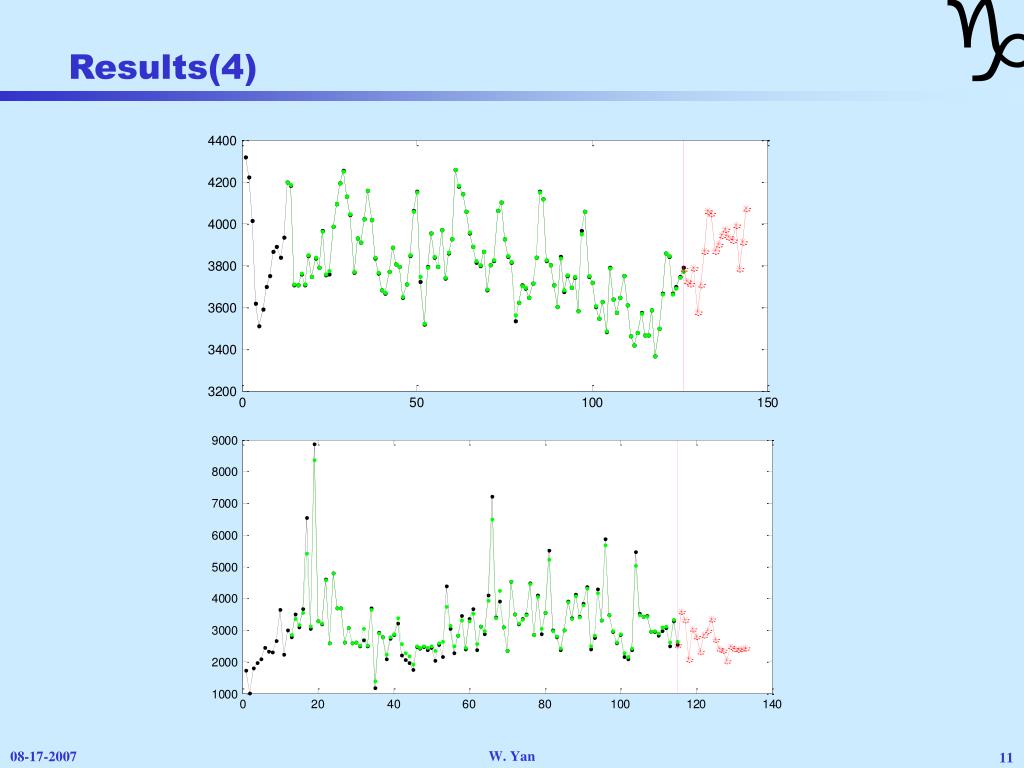The width and height of the screenshot is (1024, 768).
Task: Click the lower chart x-axis label 20
Action: (x=318, y=704)
